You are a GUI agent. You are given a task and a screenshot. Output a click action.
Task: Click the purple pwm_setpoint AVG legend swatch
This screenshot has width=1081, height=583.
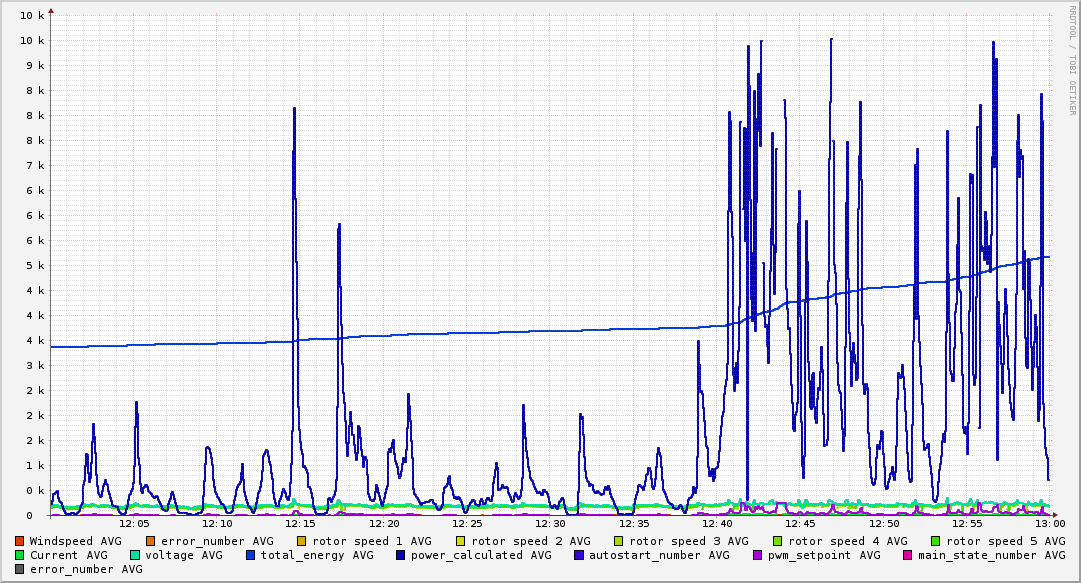[x=757, y=555]
